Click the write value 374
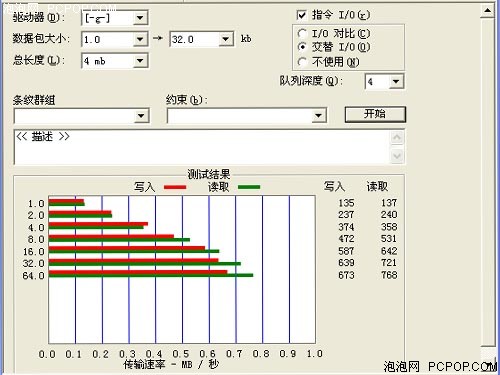The image size is (500, 375). pos(346,227)
